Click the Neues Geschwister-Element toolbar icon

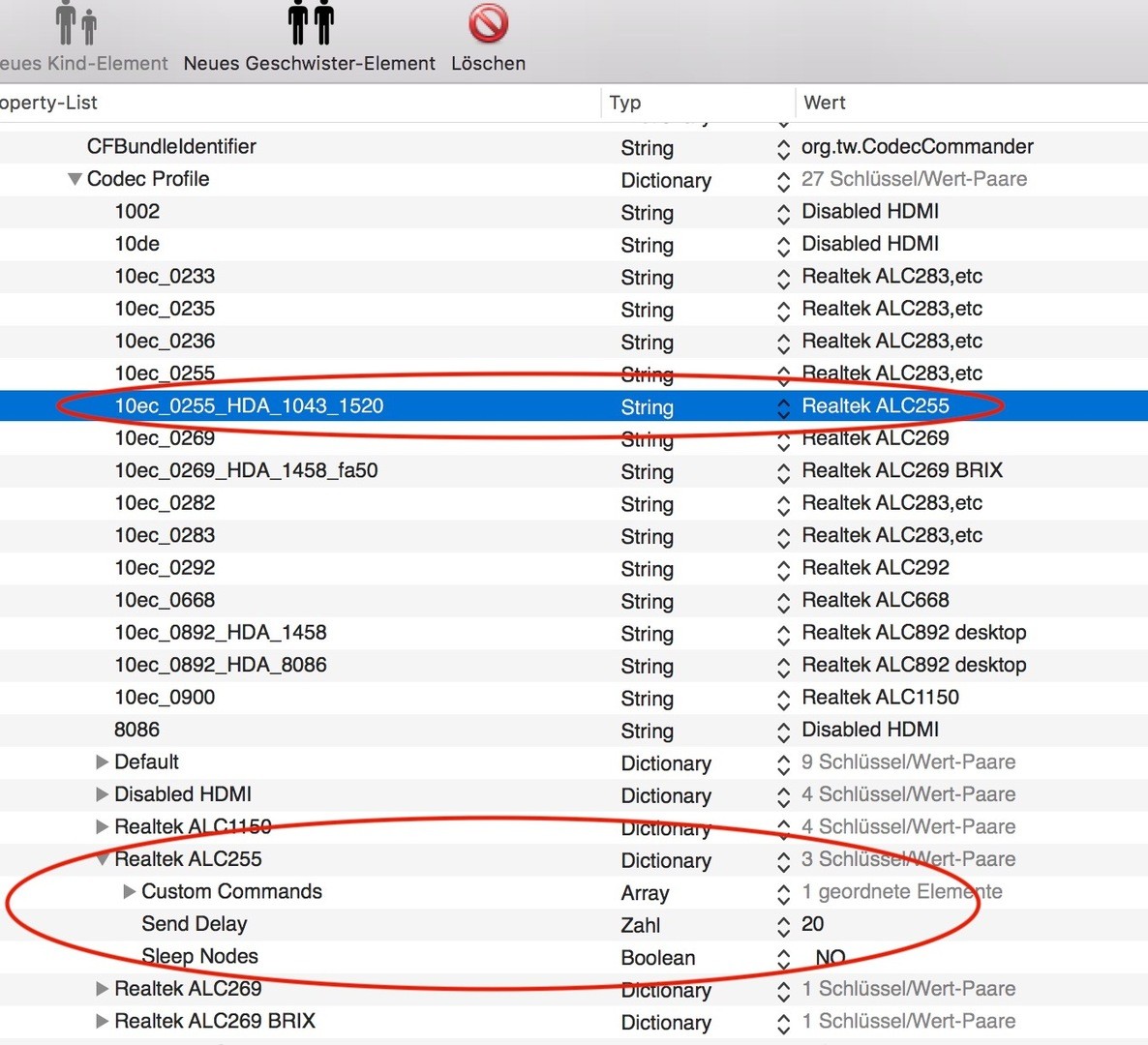pos(311,23)
